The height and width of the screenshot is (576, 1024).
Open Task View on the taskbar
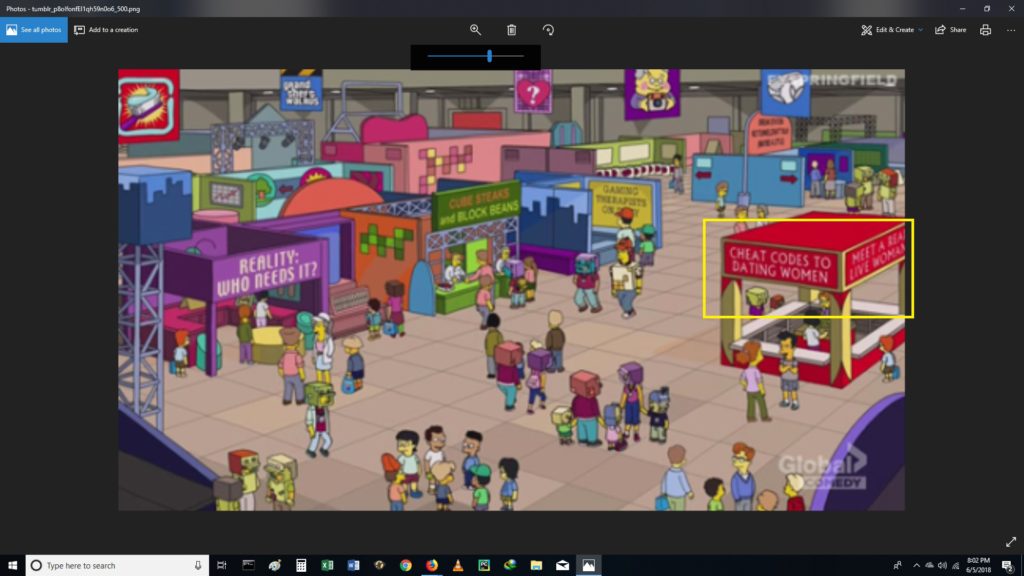pos(221,566)
